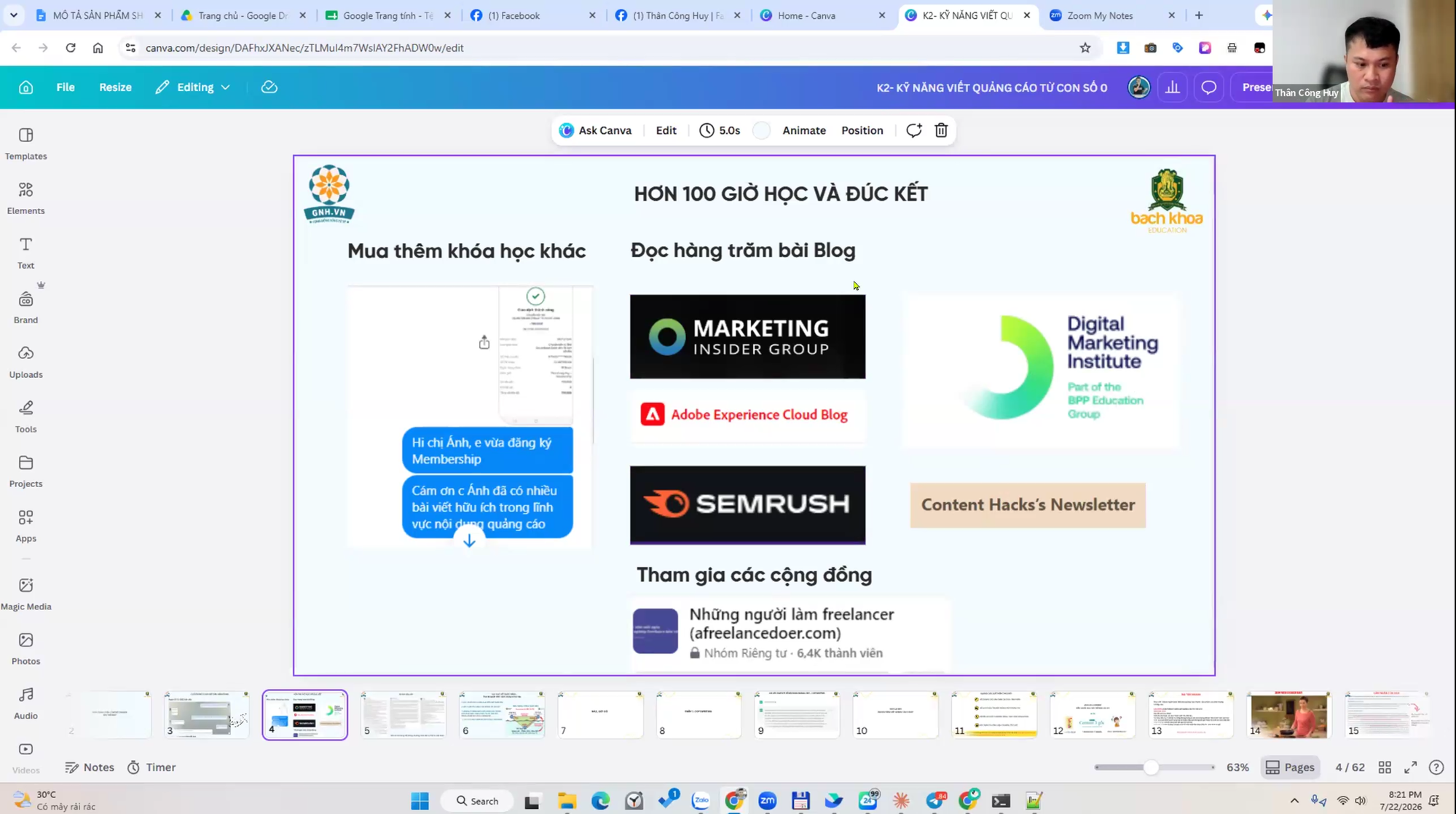Select page 5 thumbnail
The width and height of the screenshot is (1456, 814).
point(404,714)
